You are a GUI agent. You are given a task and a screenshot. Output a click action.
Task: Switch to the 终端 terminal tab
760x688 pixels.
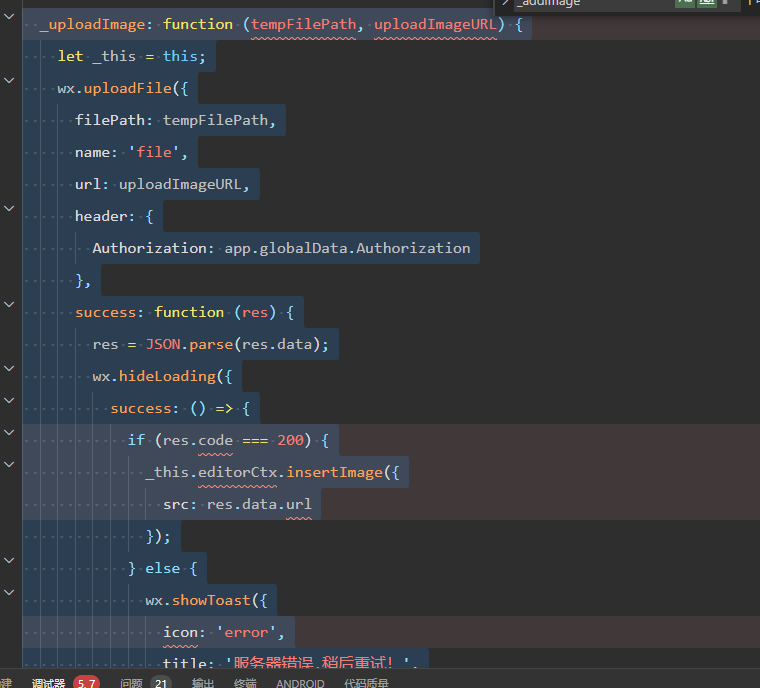(x=245, y=683)
